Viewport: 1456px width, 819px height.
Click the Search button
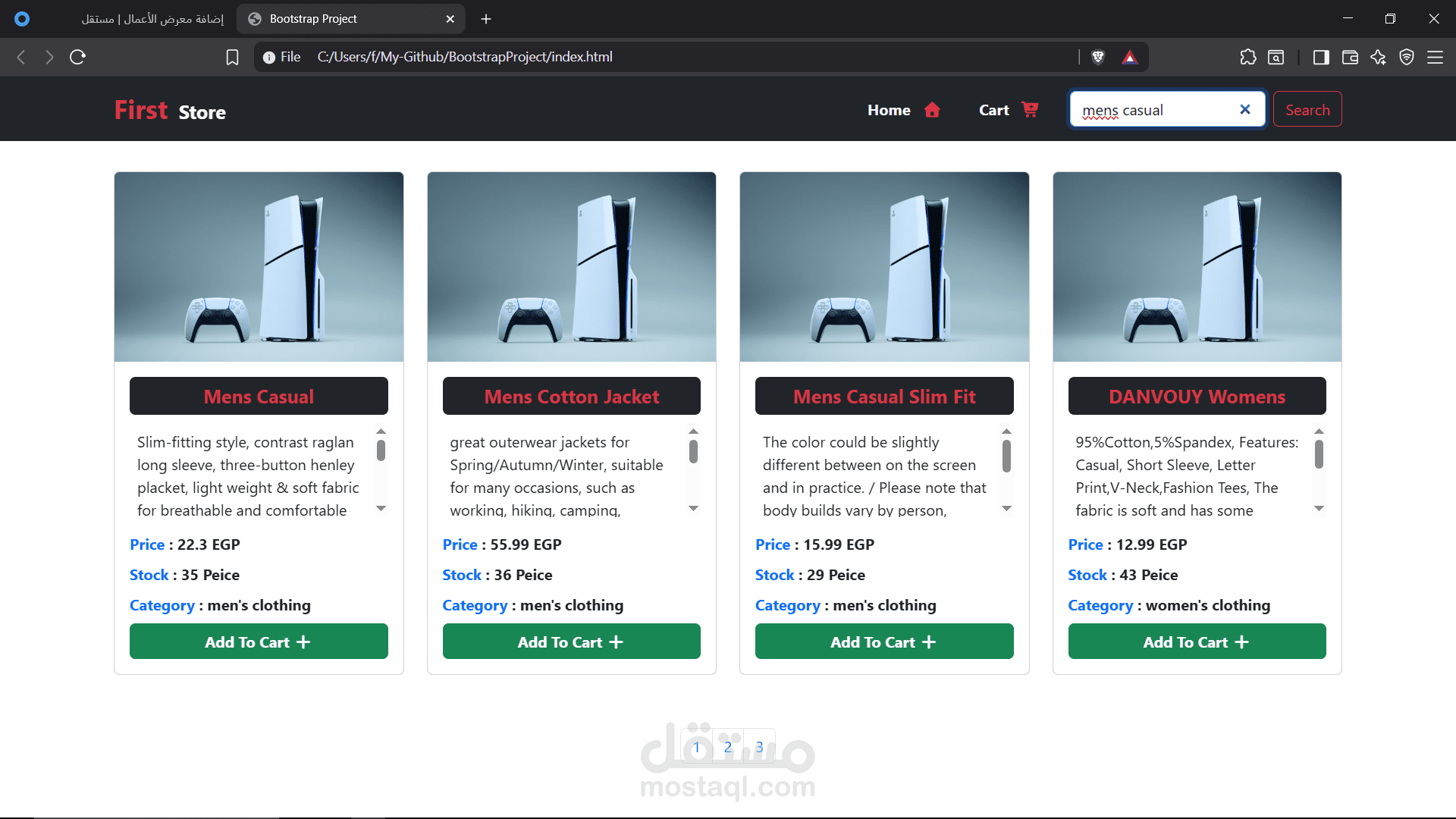1307,109
